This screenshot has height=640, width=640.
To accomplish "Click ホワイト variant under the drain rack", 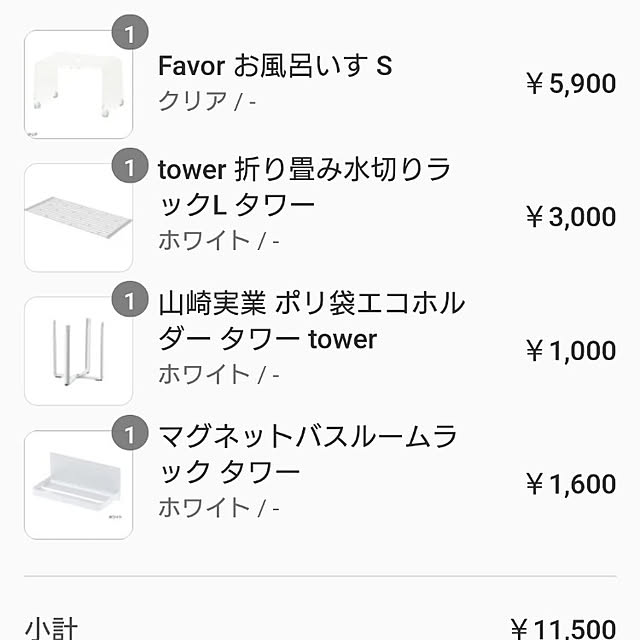I will point(204,240).
